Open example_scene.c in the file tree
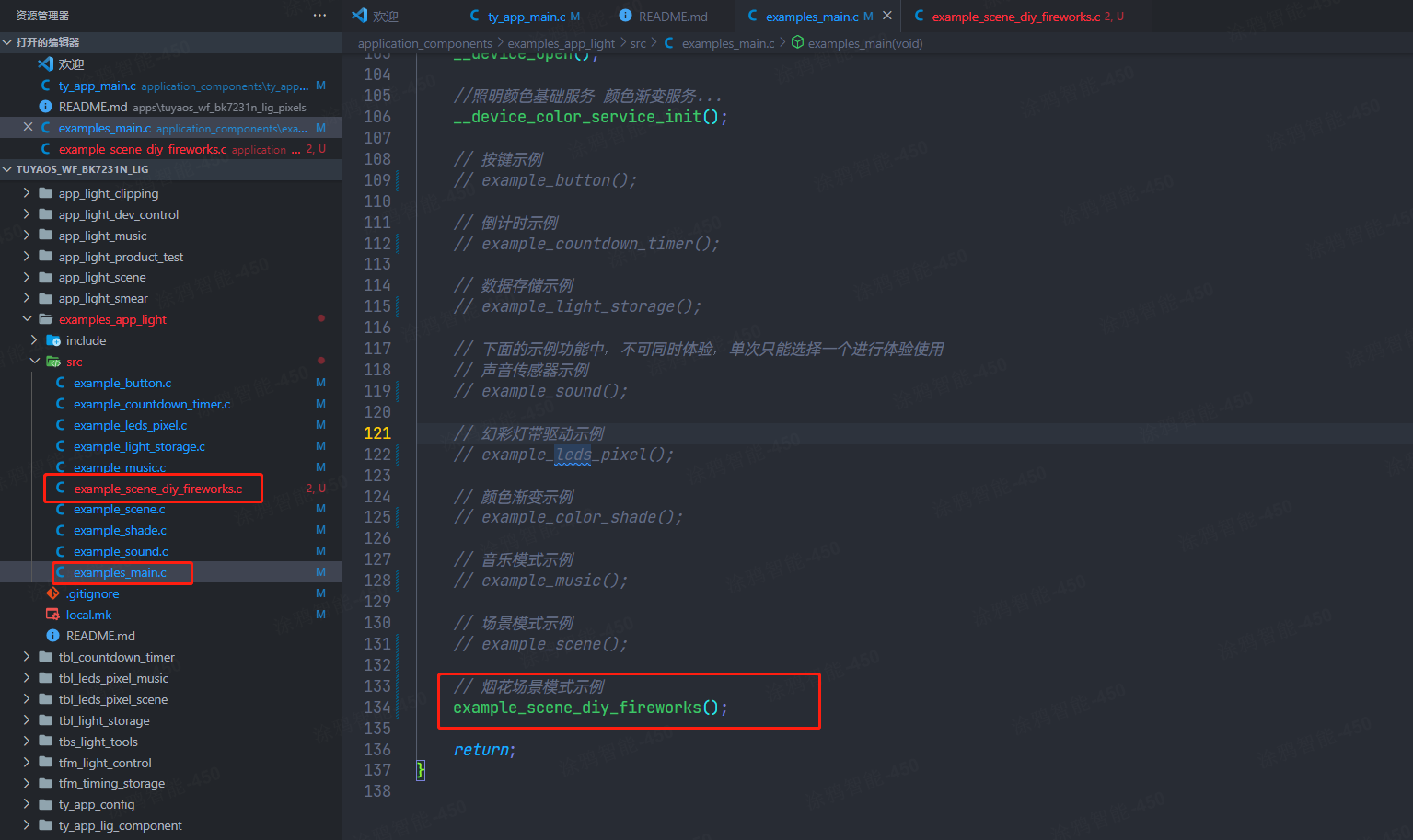 tap(120, 509)
